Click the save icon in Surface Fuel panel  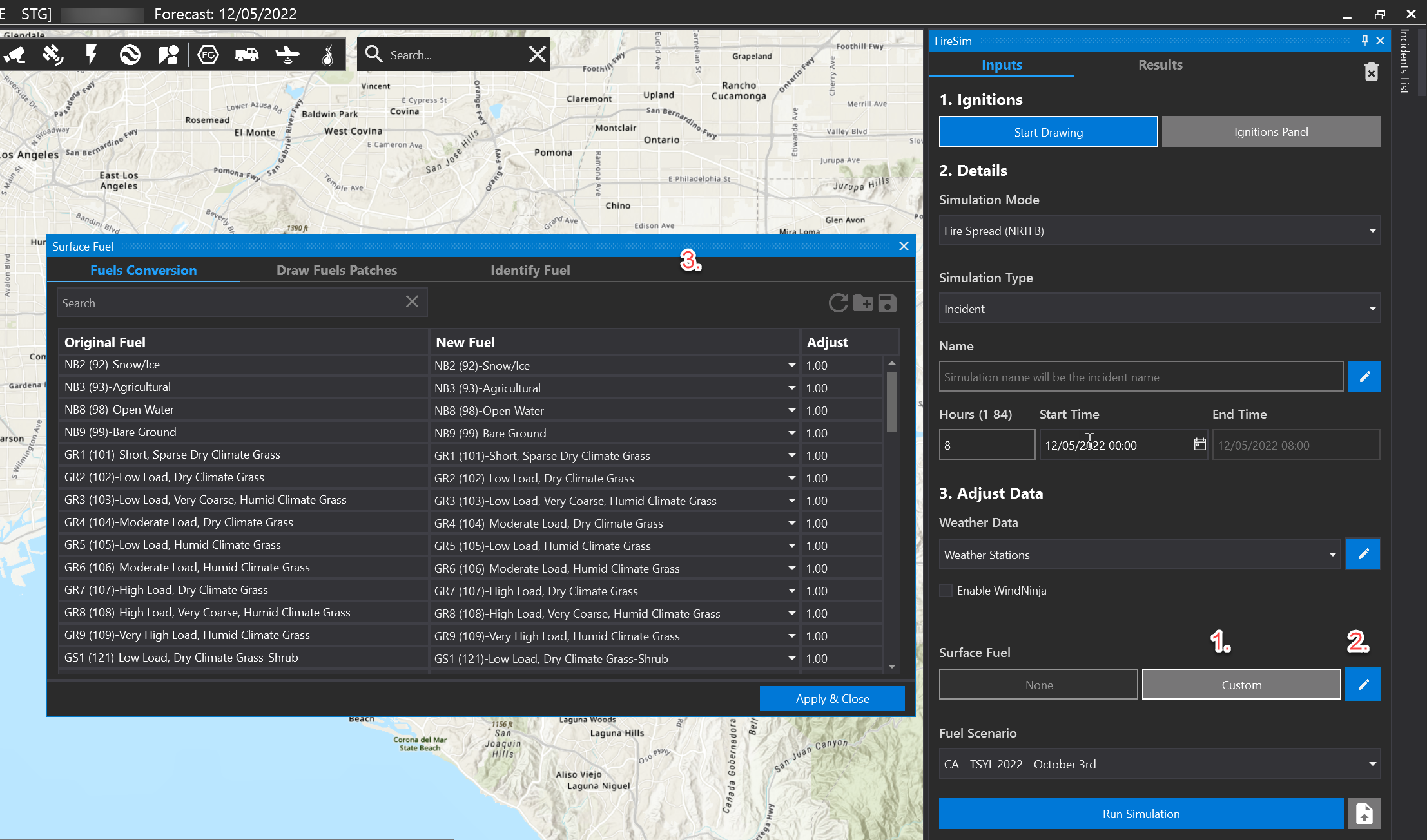[888, 303]
